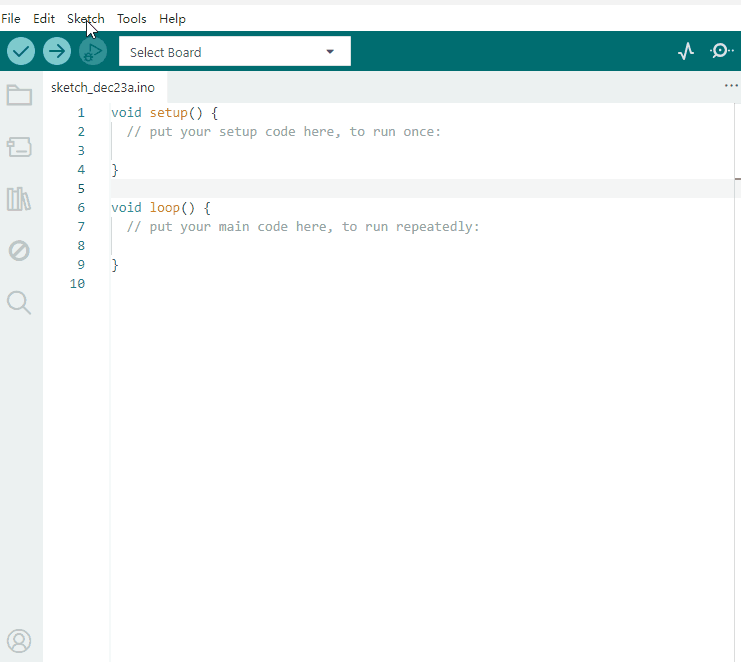Select the sketch_dec23a.ino tab
Screen dimensions: 741x662
tap(103, 87)
